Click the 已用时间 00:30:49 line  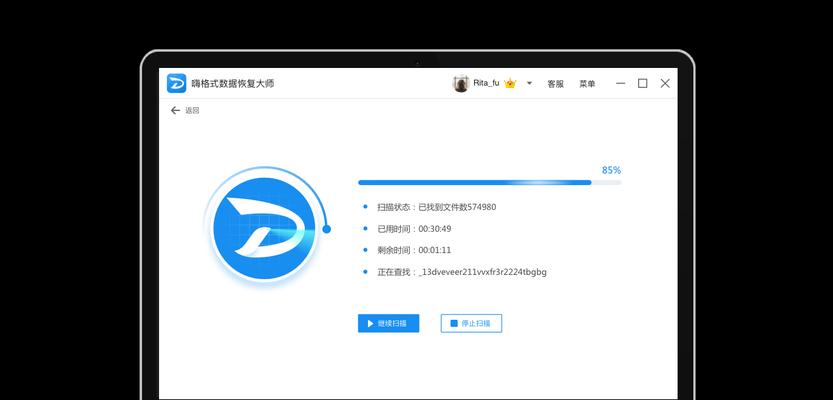(x=414, y=229)
